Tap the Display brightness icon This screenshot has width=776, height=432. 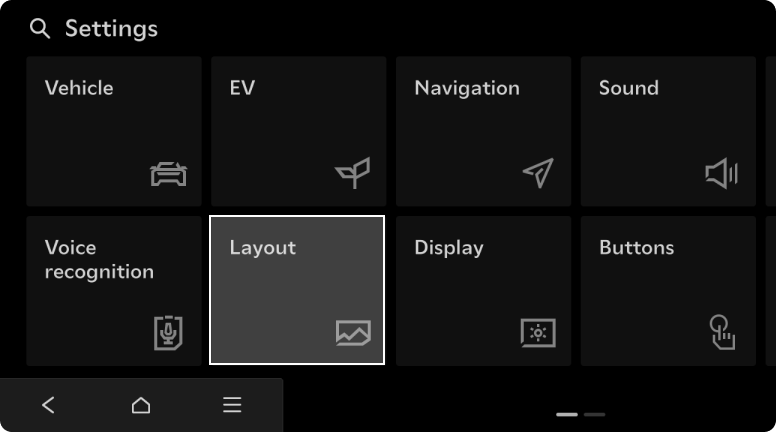(x=537, y=332)
